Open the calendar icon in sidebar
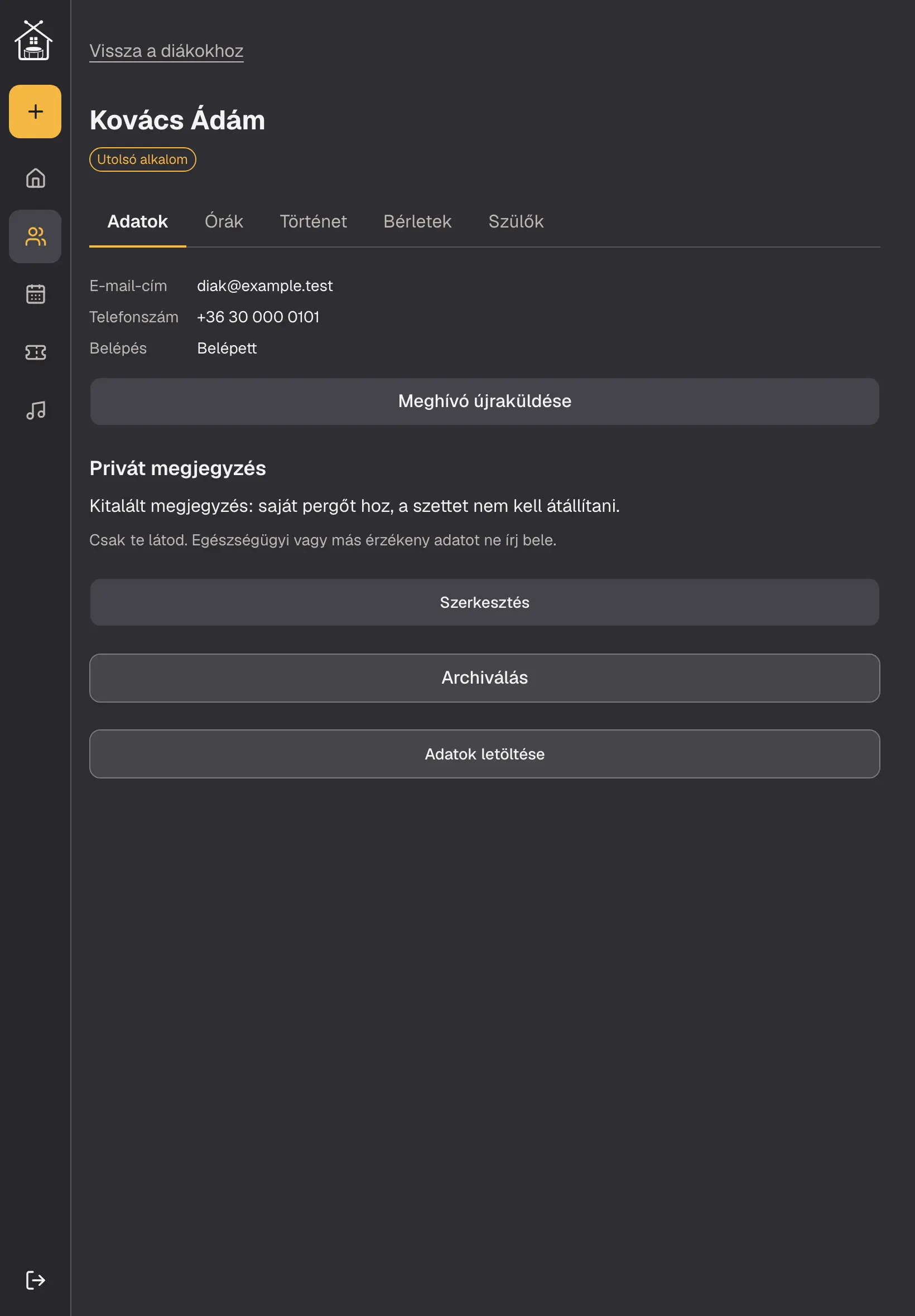The width and height of the screenshot is (915, 1316). pos(35,294)
